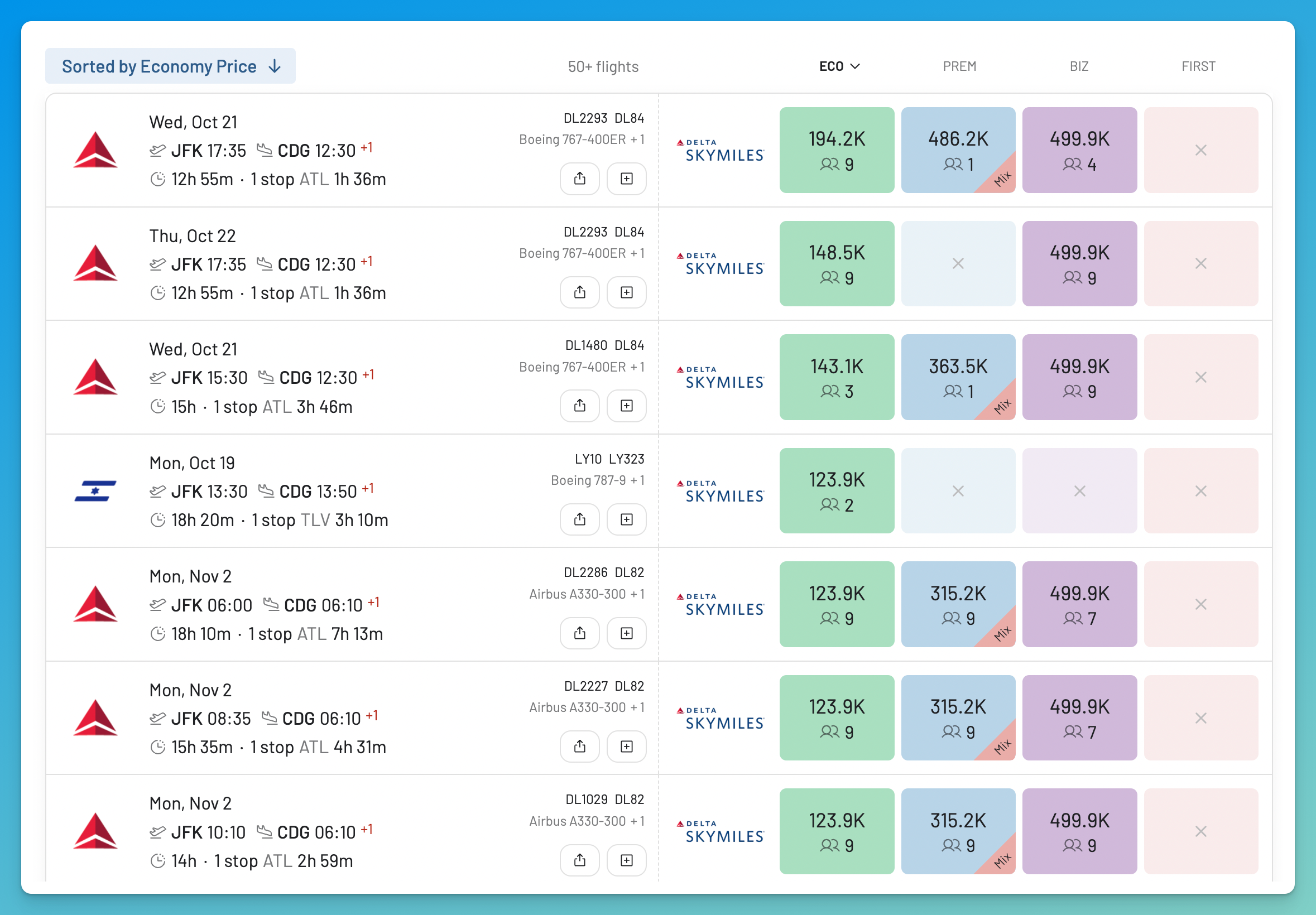Click flight numbers DL1029 DL82
1316x915 pixels.
[x=604, y=800]
